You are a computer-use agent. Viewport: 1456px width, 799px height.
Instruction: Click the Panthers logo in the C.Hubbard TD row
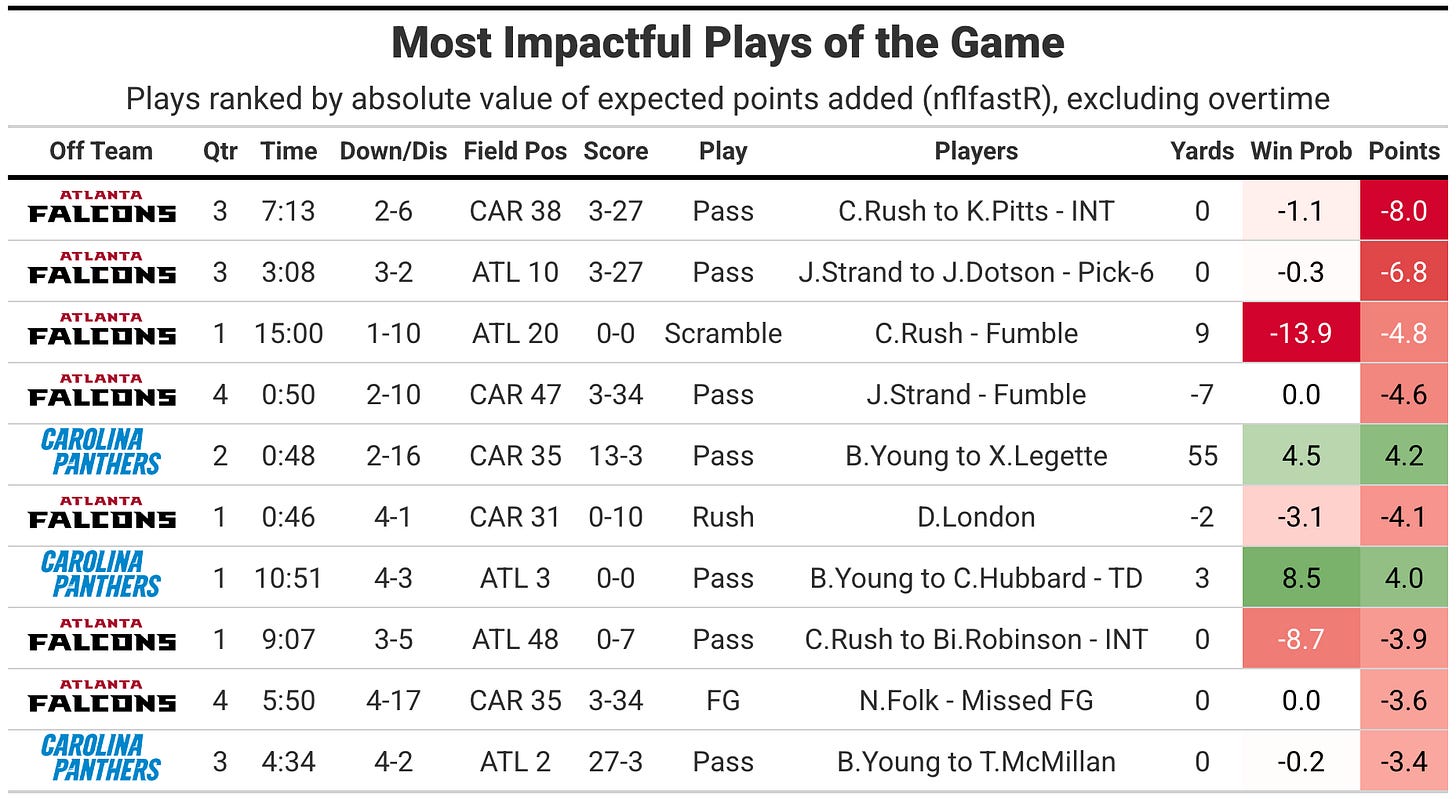coord(101,575)
